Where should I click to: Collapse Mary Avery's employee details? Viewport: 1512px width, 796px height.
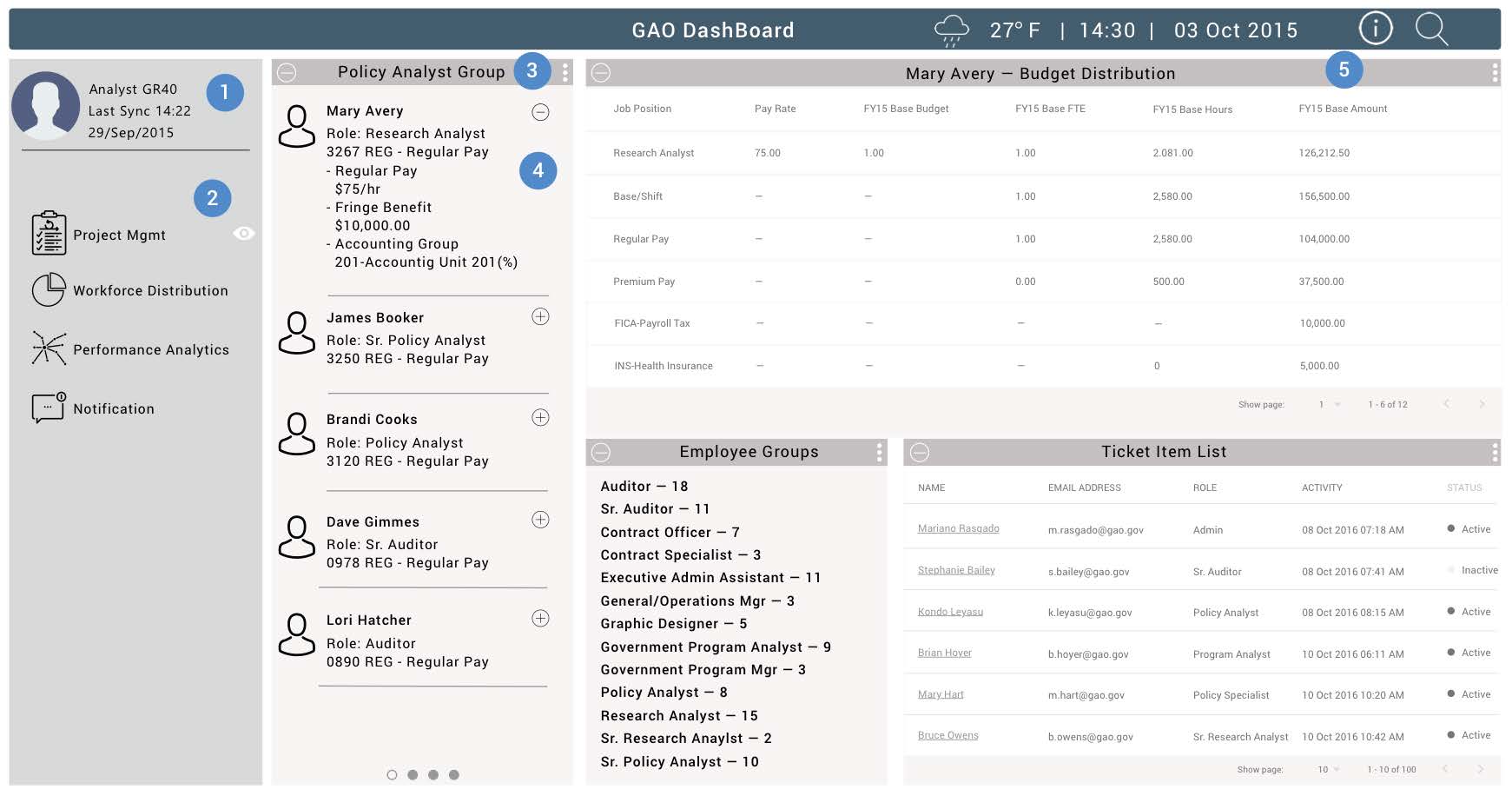click(540, 112)
